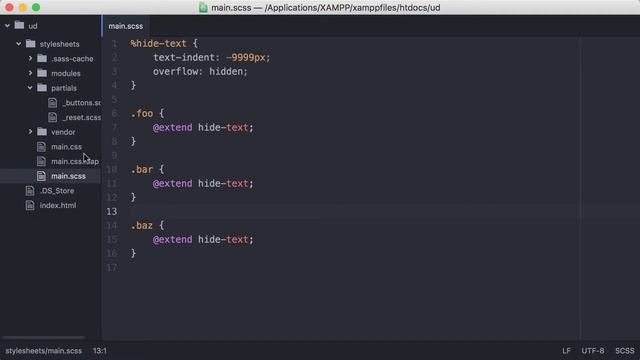
Task: Click the stylesheets folder icon
Action: click(31, 43)
